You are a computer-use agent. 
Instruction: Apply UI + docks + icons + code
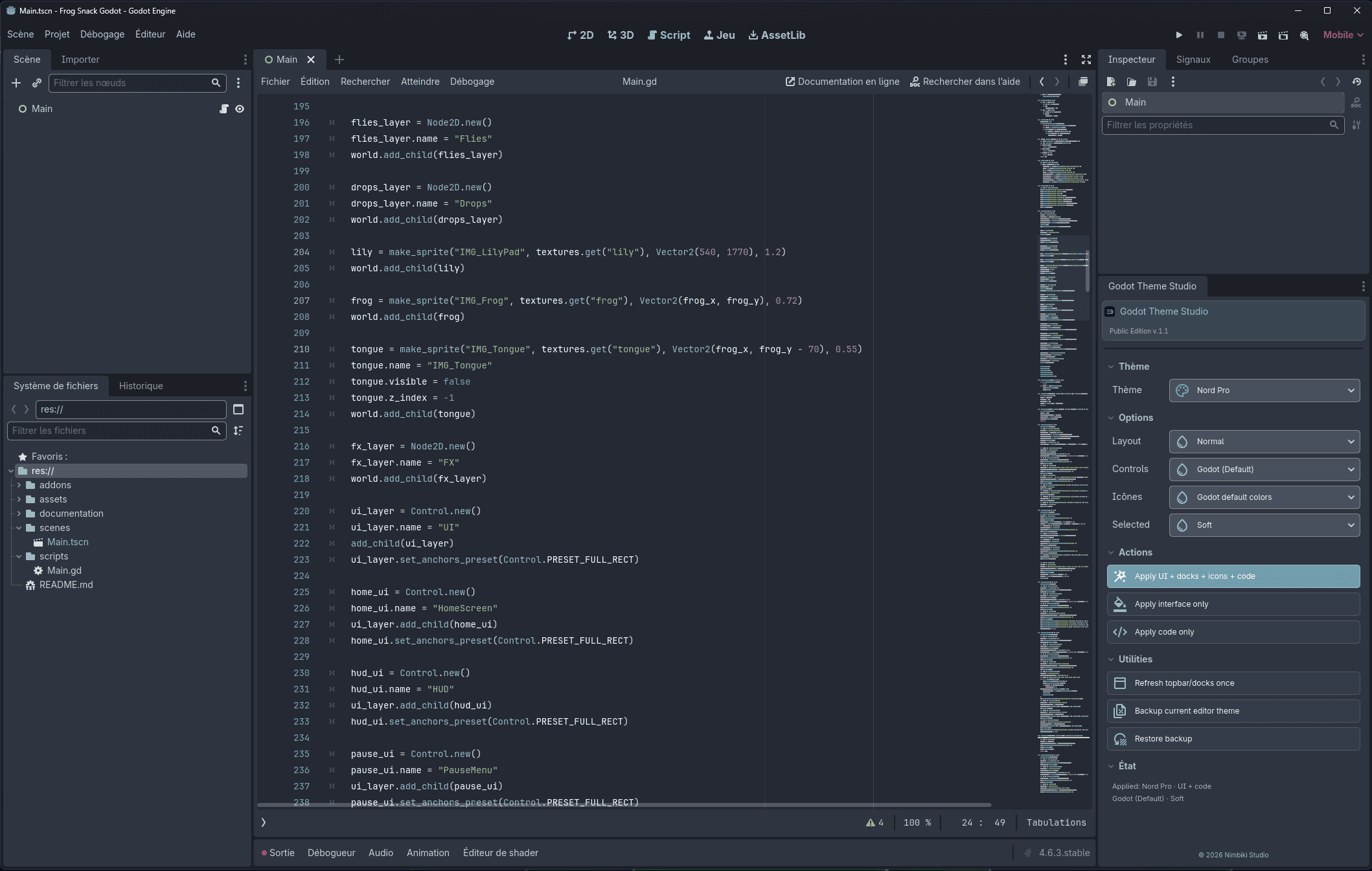[1233, 576]
